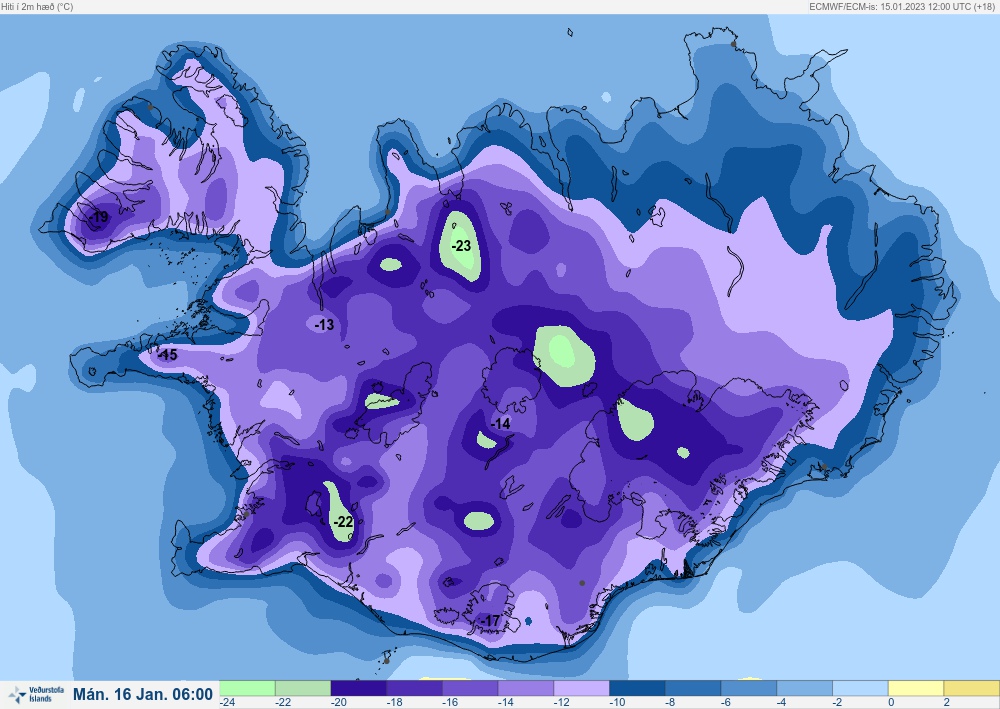Pick the legend swatch between -4 and -2
The height and width of the screenshot is (709, 1000).
[x=804, y=688]
